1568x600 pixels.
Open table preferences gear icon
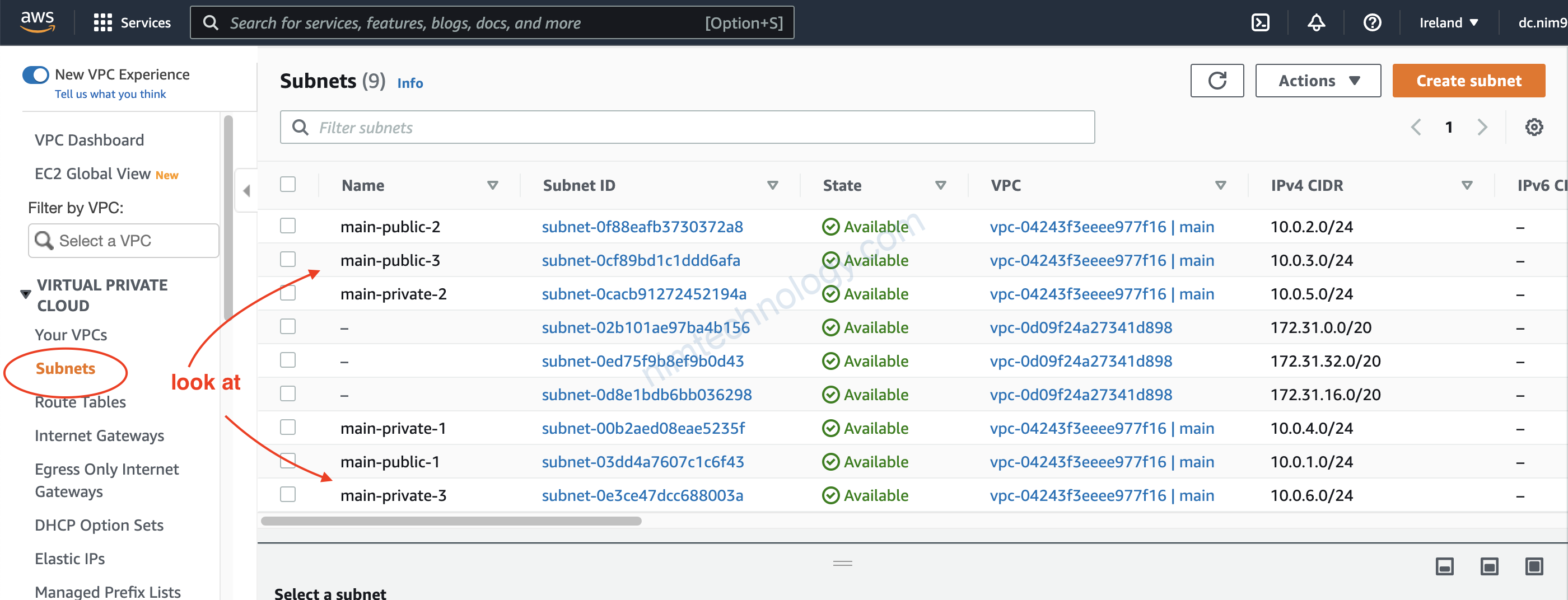coord(1534,127)
